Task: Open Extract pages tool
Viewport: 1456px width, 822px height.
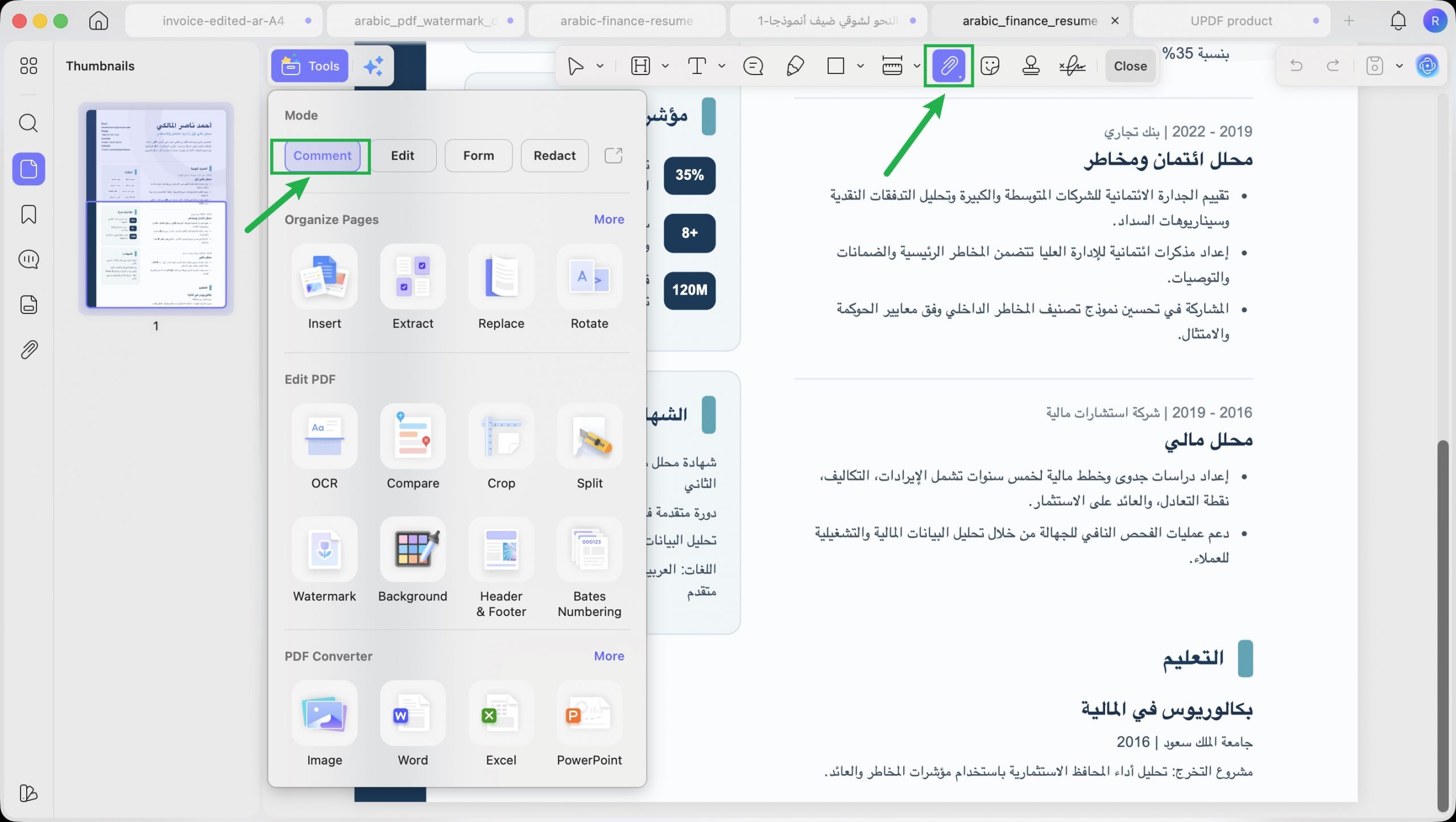Action: (x=413, y=287)
